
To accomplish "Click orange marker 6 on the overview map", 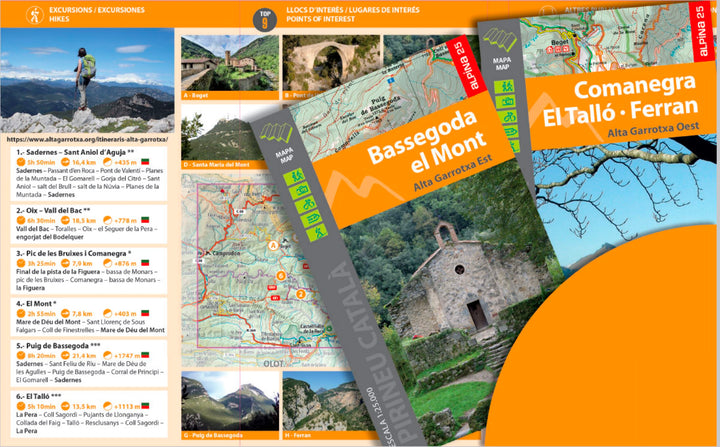I will pyautogui.click(x=281, y=276).
